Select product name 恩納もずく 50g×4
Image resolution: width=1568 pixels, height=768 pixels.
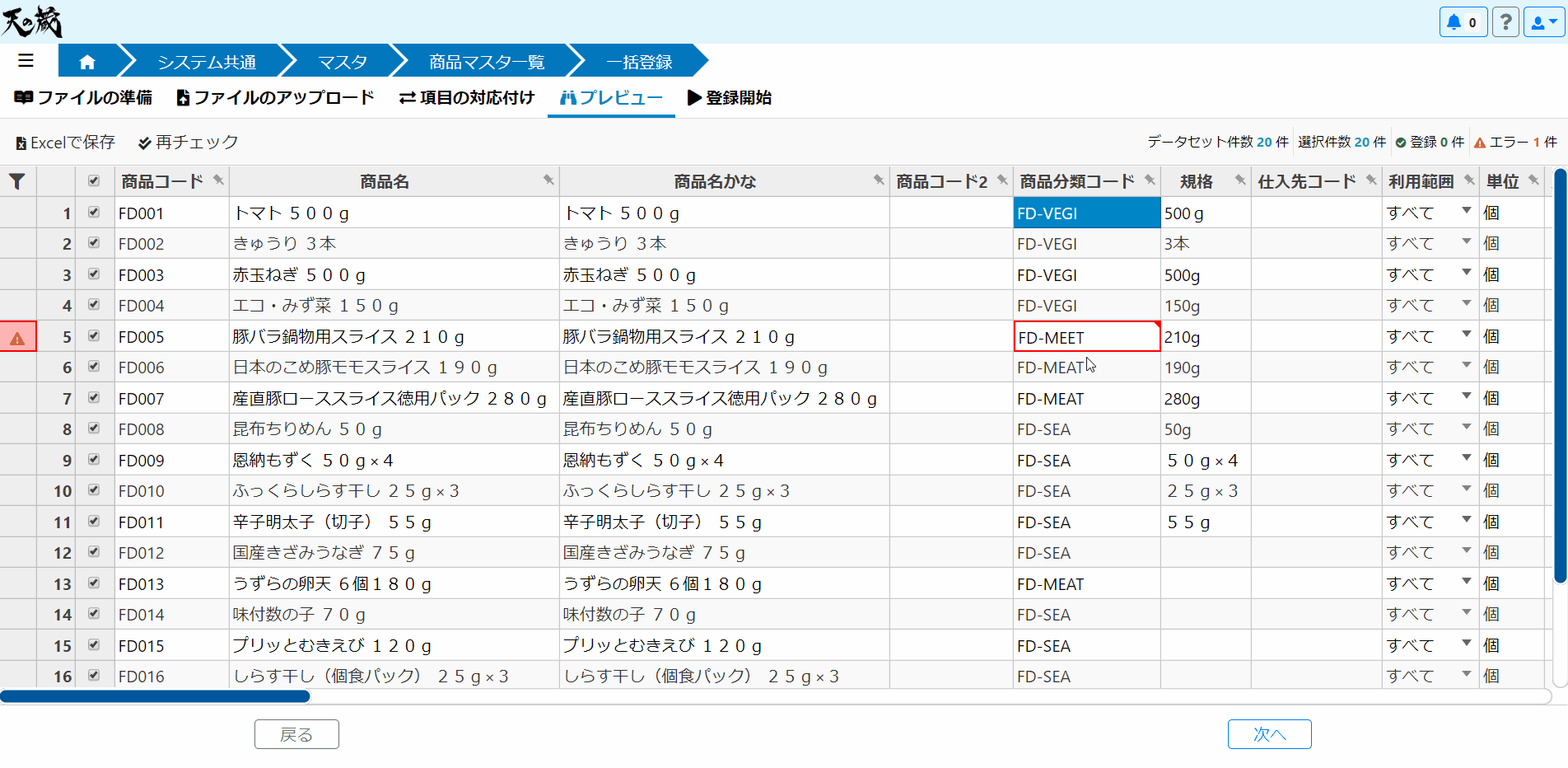pos(394,460)
